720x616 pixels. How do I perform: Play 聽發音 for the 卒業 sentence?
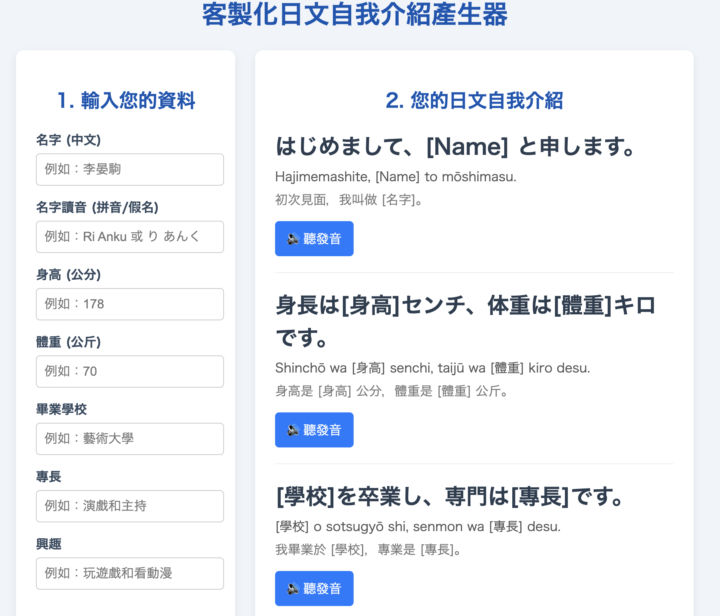pyautogui.click(x=314, y=588)
